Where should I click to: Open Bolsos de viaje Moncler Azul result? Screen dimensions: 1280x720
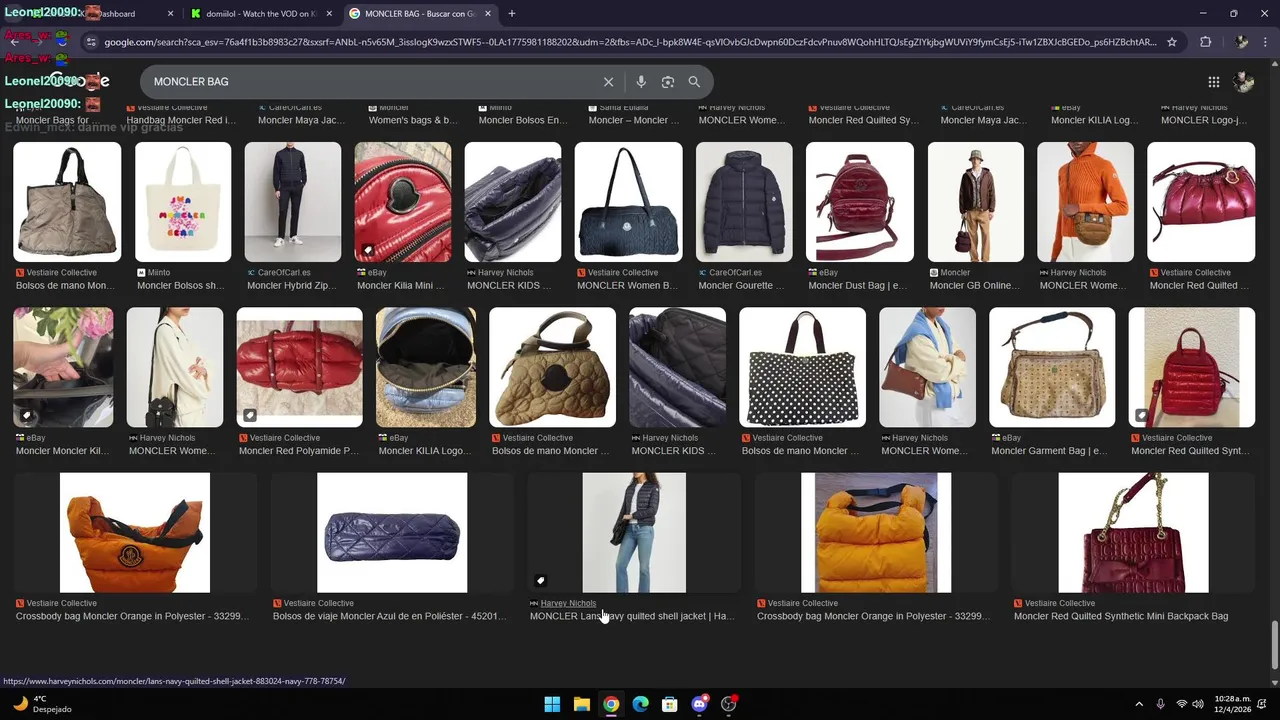click(x=389, y=616)
